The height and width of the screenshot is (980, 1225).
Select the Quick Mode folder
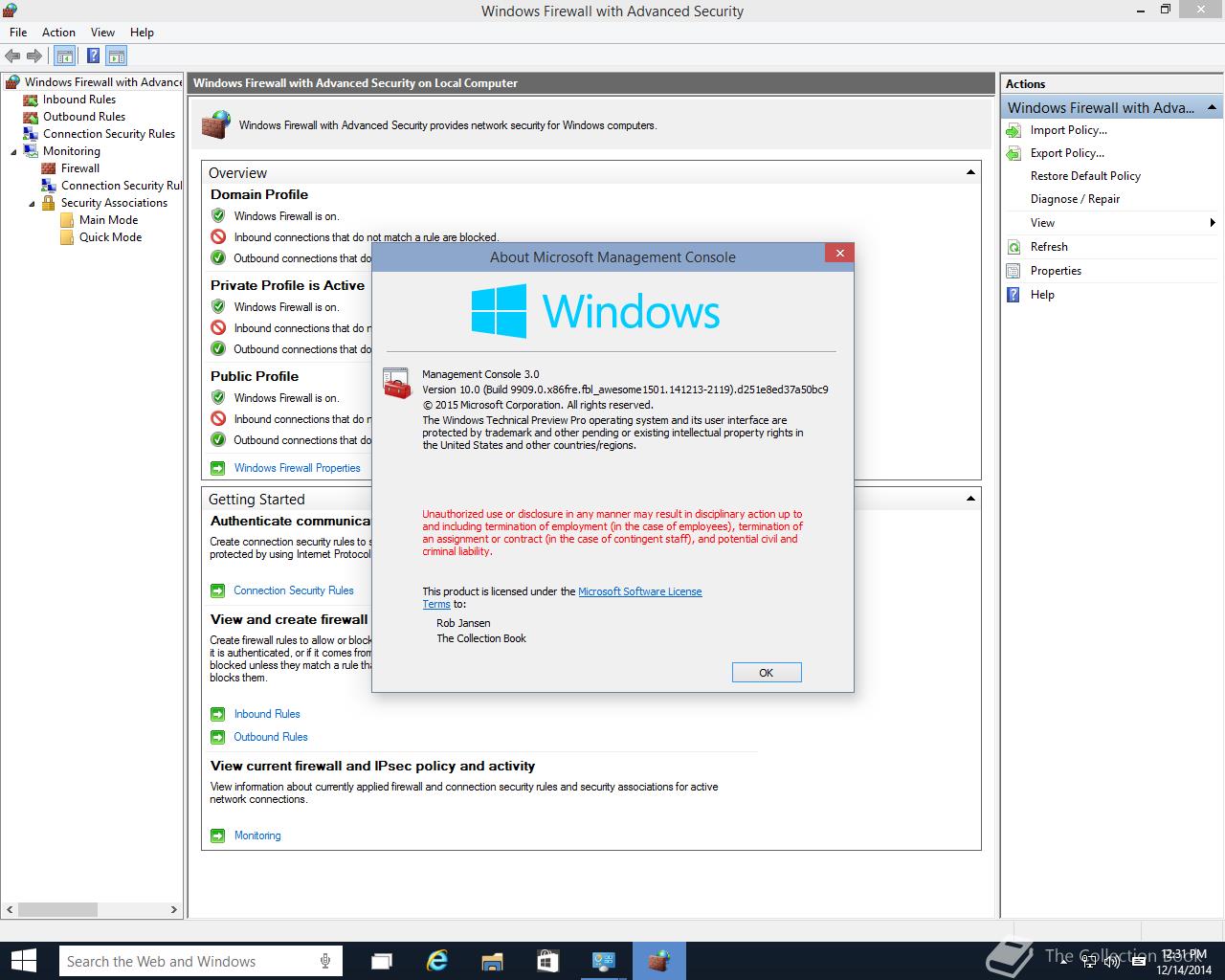110,237
